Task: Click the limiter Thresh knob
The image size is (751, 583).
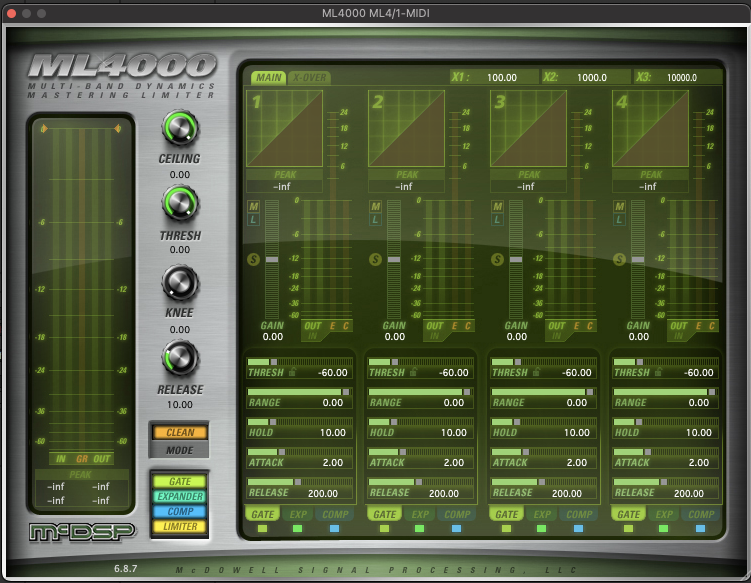Action: (180, 204)
